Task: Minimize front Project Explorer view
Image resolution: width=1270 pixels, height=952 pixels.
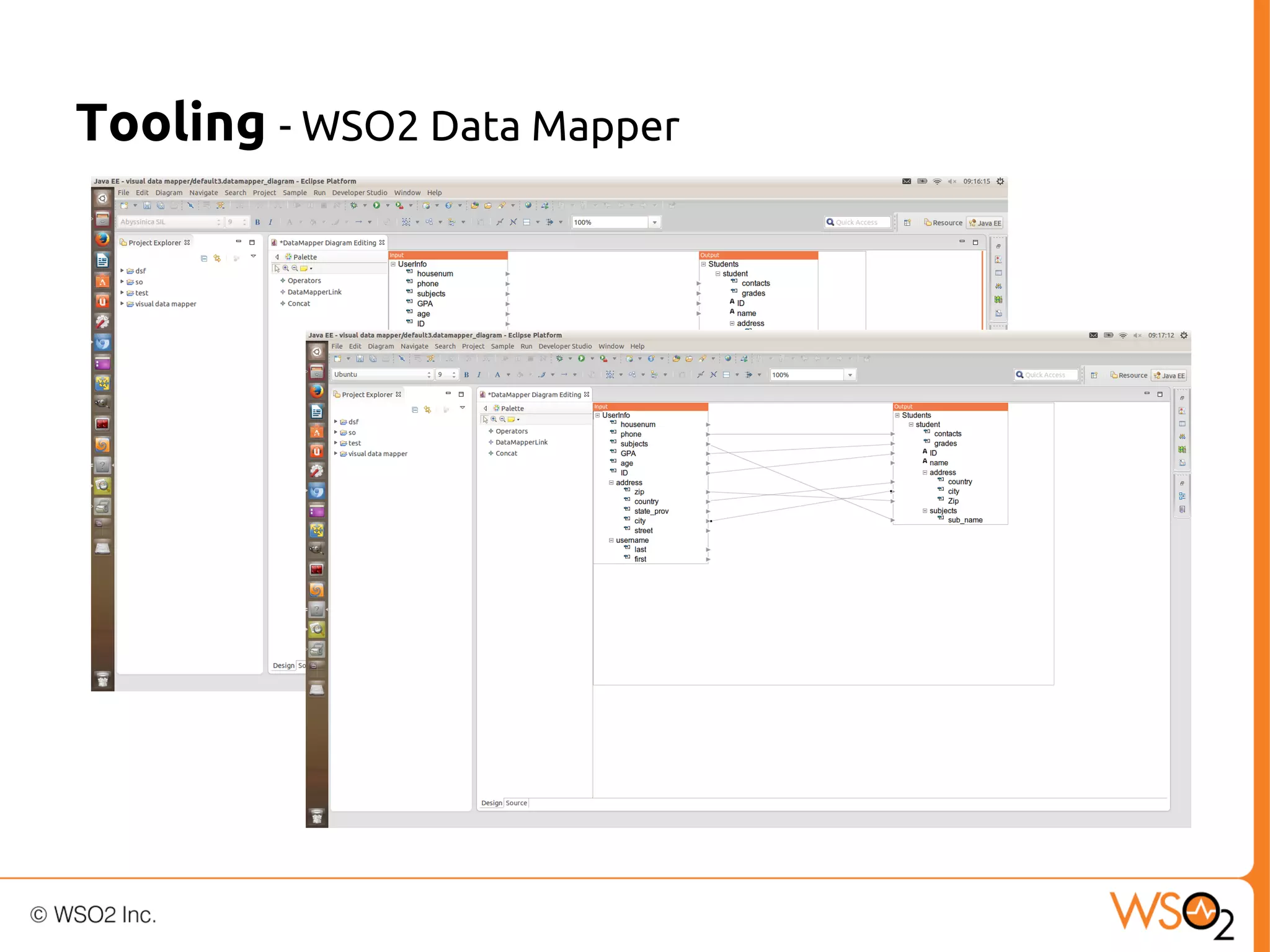Action: click(448, 394)
